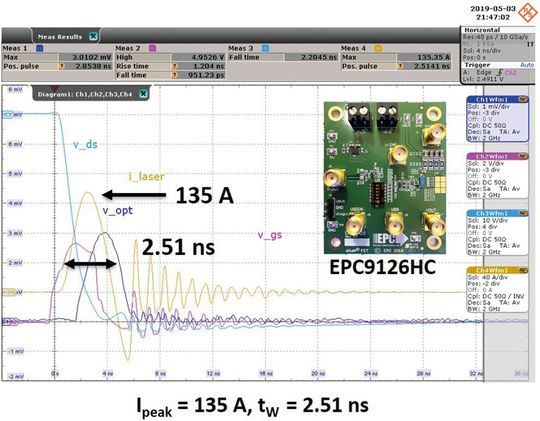The width and height of the screenshot is (540, 421).
Task: Click warning icon beside Rise time
Action: (175, 66)
